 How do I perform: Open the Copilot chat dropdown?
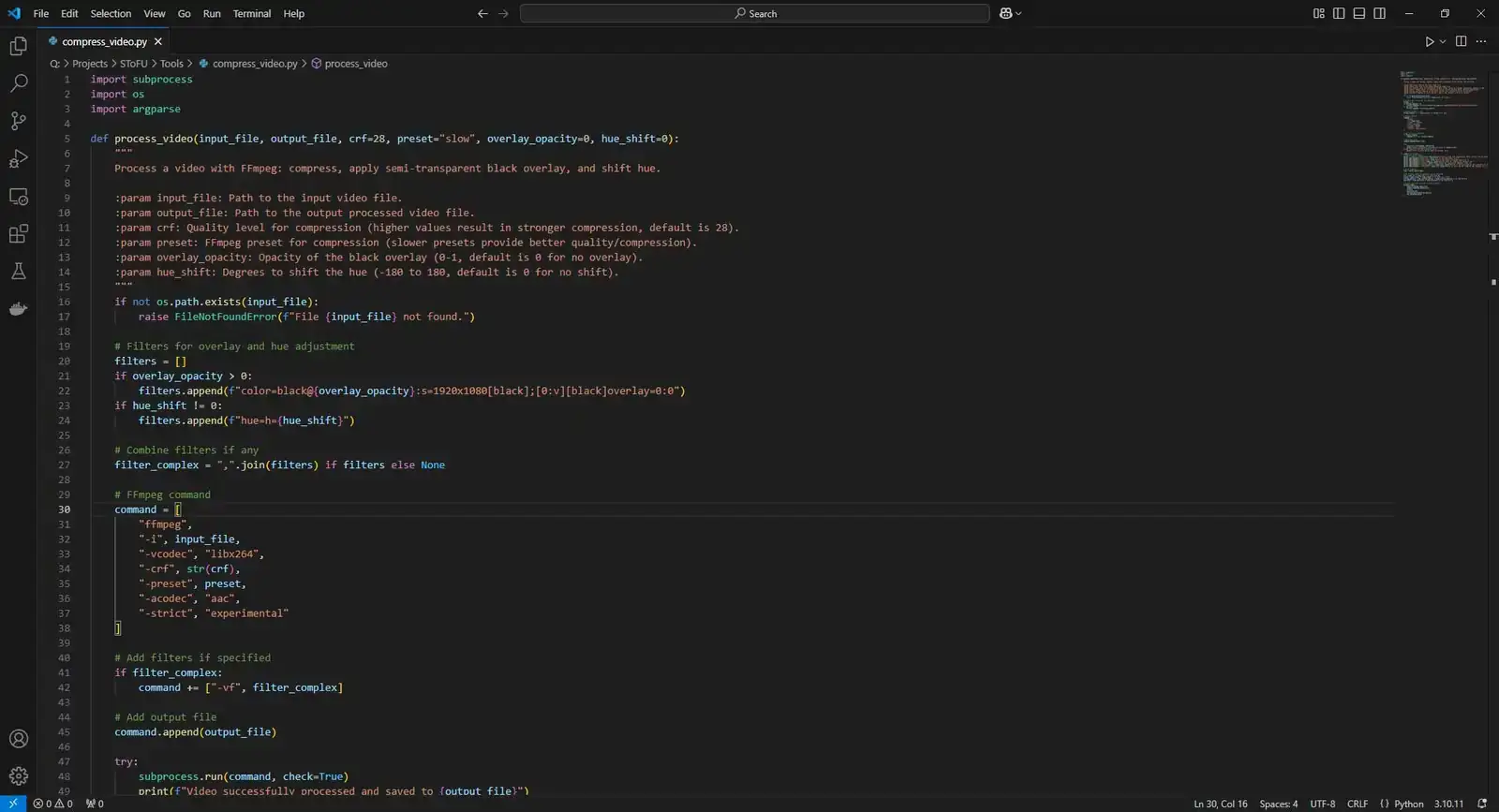(x=1018, y=13)
